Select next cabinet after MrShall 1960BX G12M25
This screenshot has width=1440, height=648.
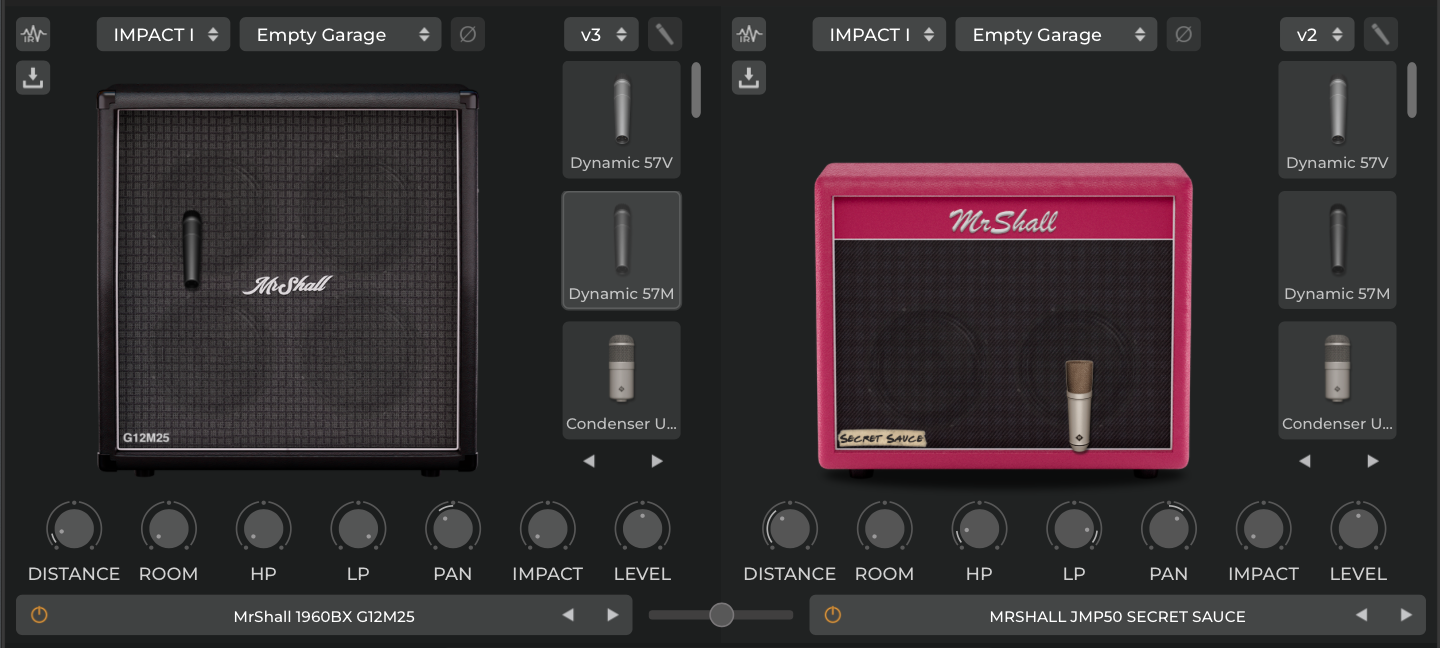tap(612, 615)
